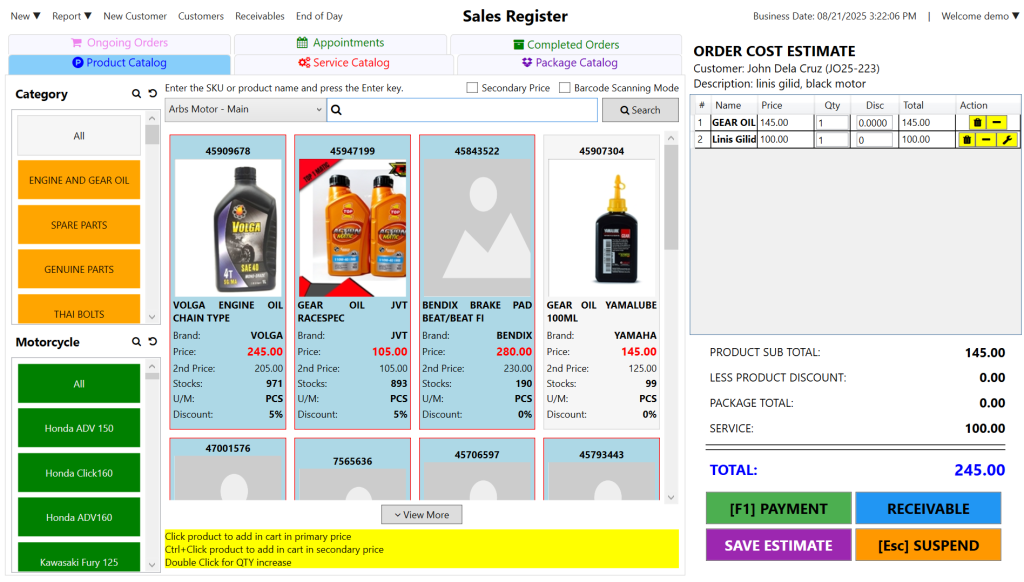Click Disc field of GEAR OIL row
The image size is (1024, 582).
(874, 123)
